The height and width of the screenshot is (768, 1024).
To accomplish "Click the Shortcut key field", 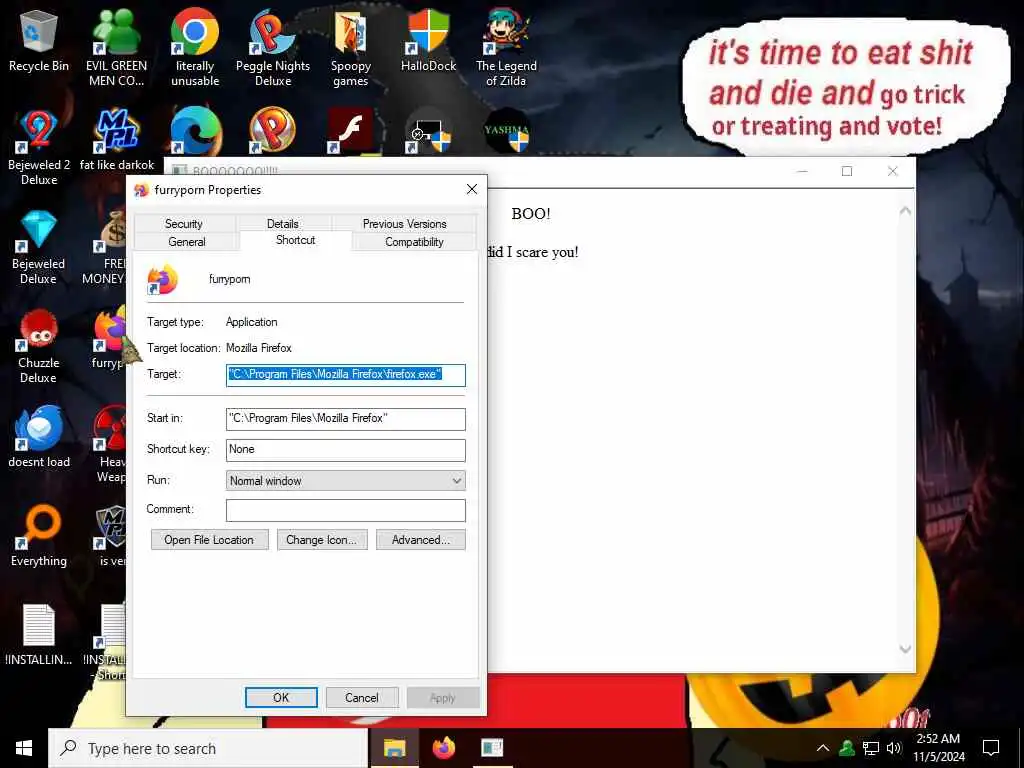I will (345, 449).
